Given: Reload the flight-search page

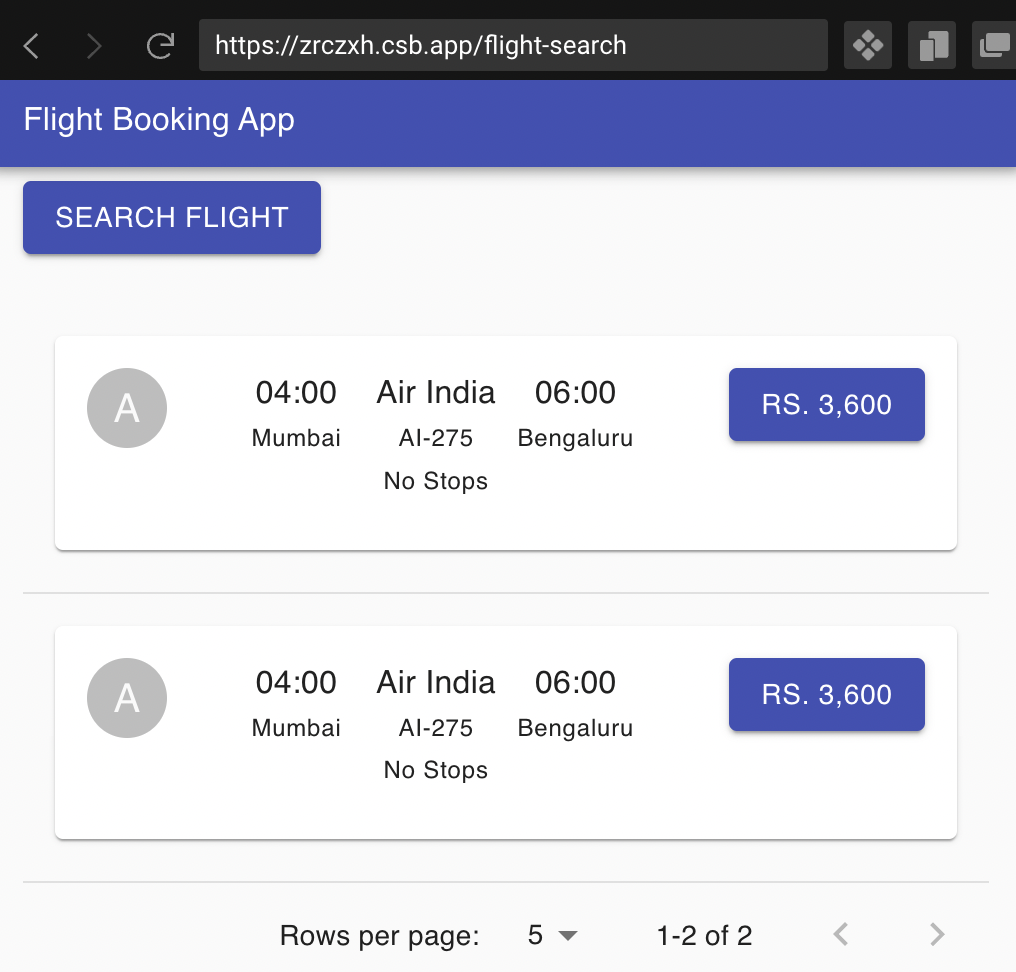Looking at the screenshot, I should [160, 45].
